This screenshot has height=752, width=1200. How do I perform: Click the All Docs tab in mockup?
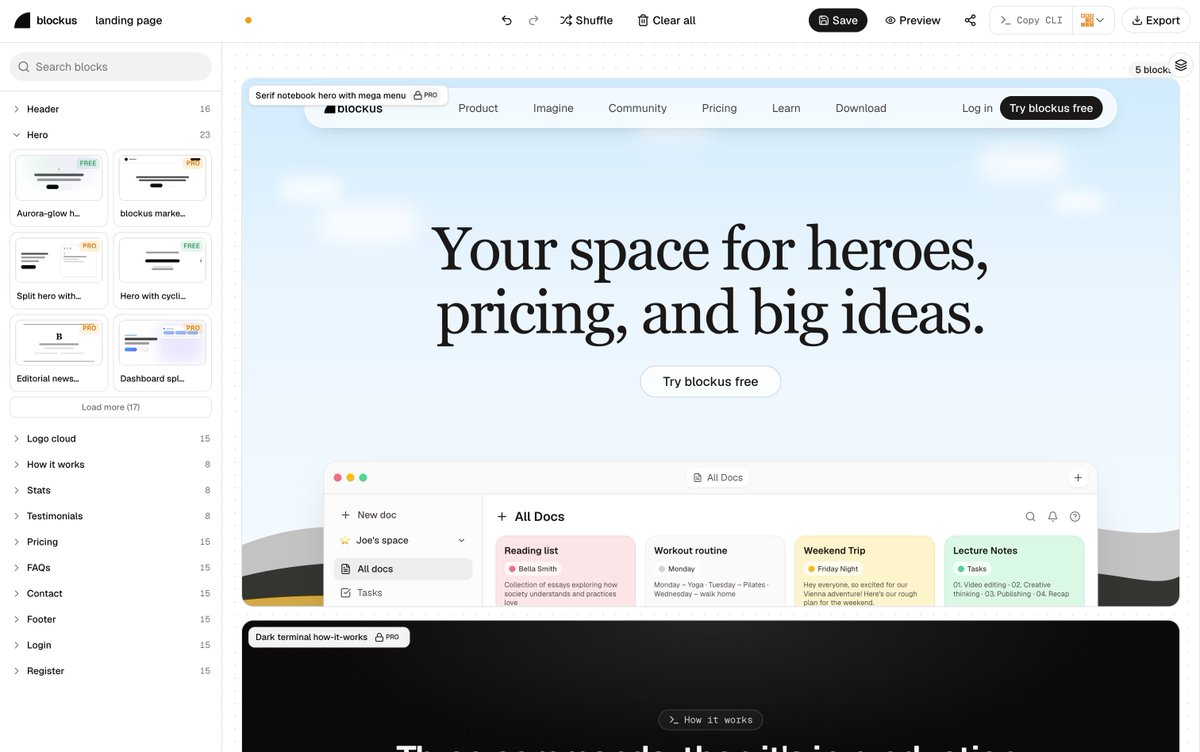718,478
